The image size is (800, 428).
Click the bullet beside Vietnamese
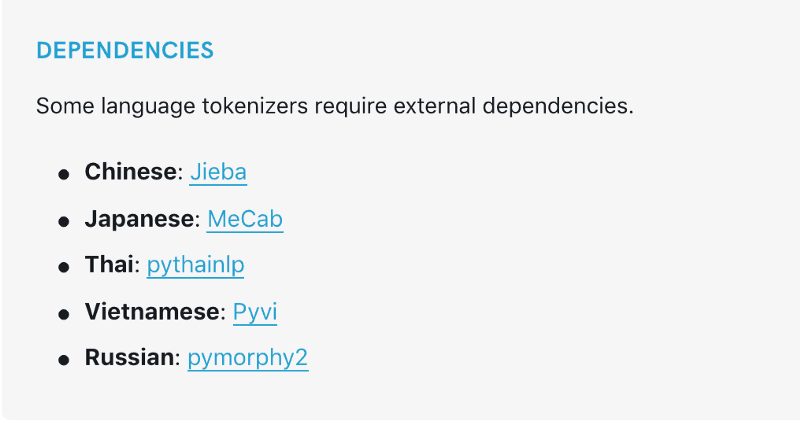click(x=64, y=314)
